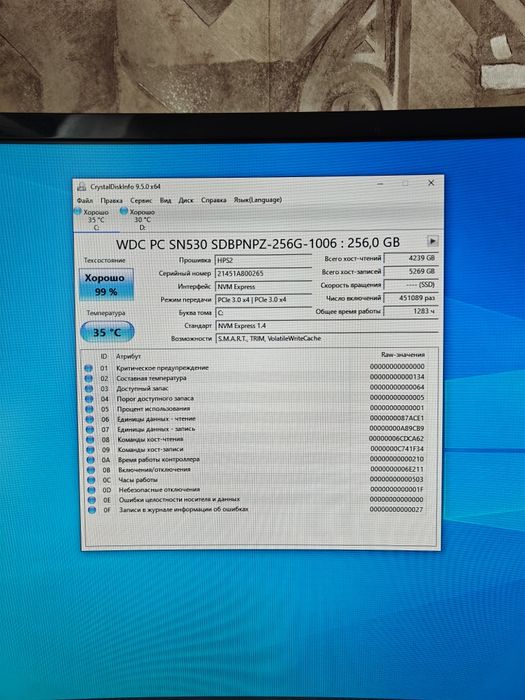This screenshot has width=525, height=700.
Task: Click status icon for 0D Небезопасные отключения
Action: point(92,490)
